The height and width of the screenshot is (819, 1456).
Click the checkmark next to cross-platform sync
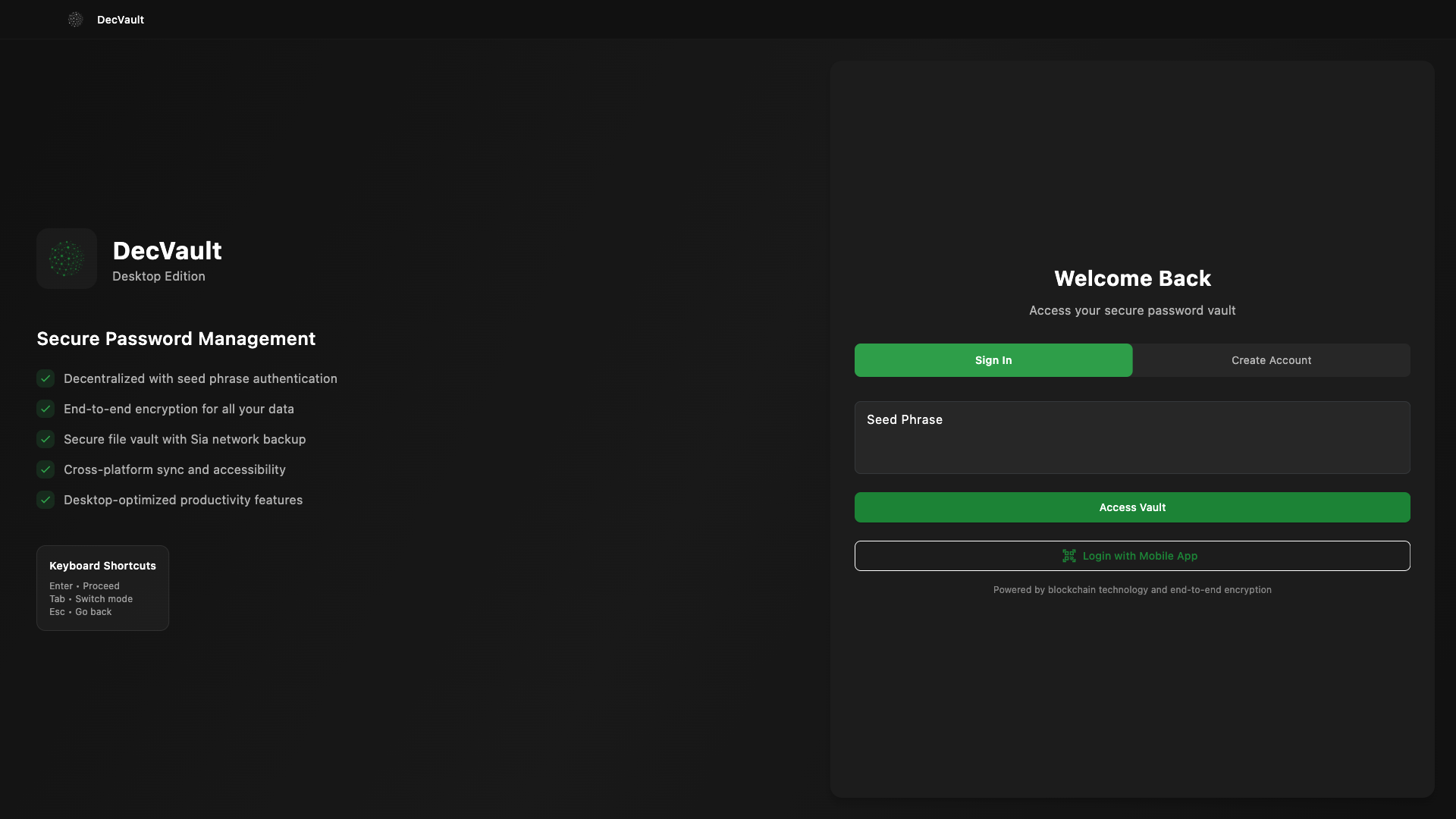pyautogui.click(x=45, y=469)
